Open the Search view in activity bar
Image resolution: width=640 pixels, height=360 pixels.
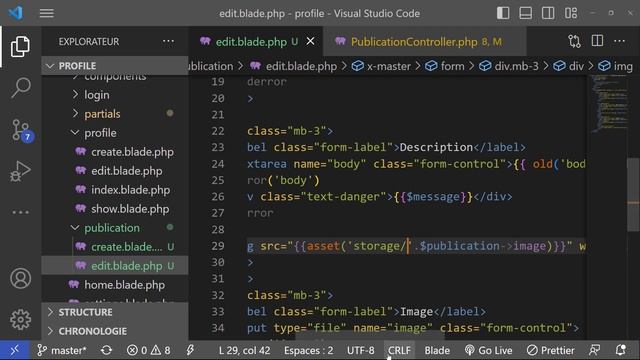(20, 88)
